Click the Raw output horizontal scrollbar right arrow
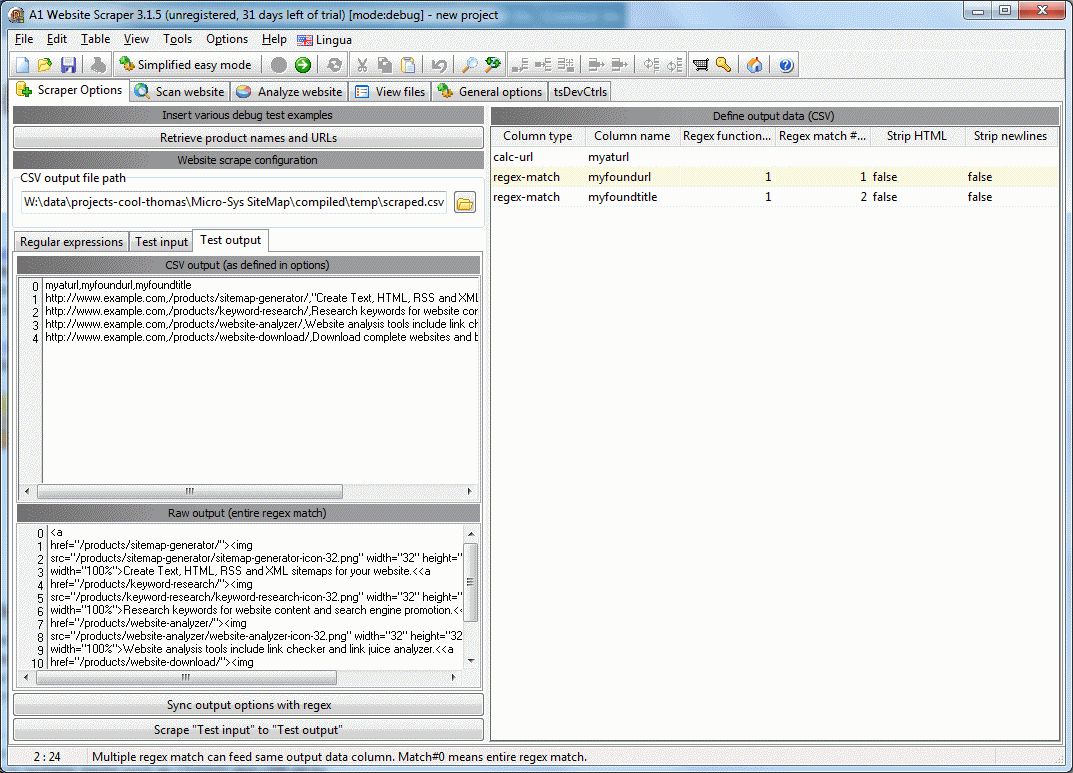The image size is (1073, 773). pos(453,677)
